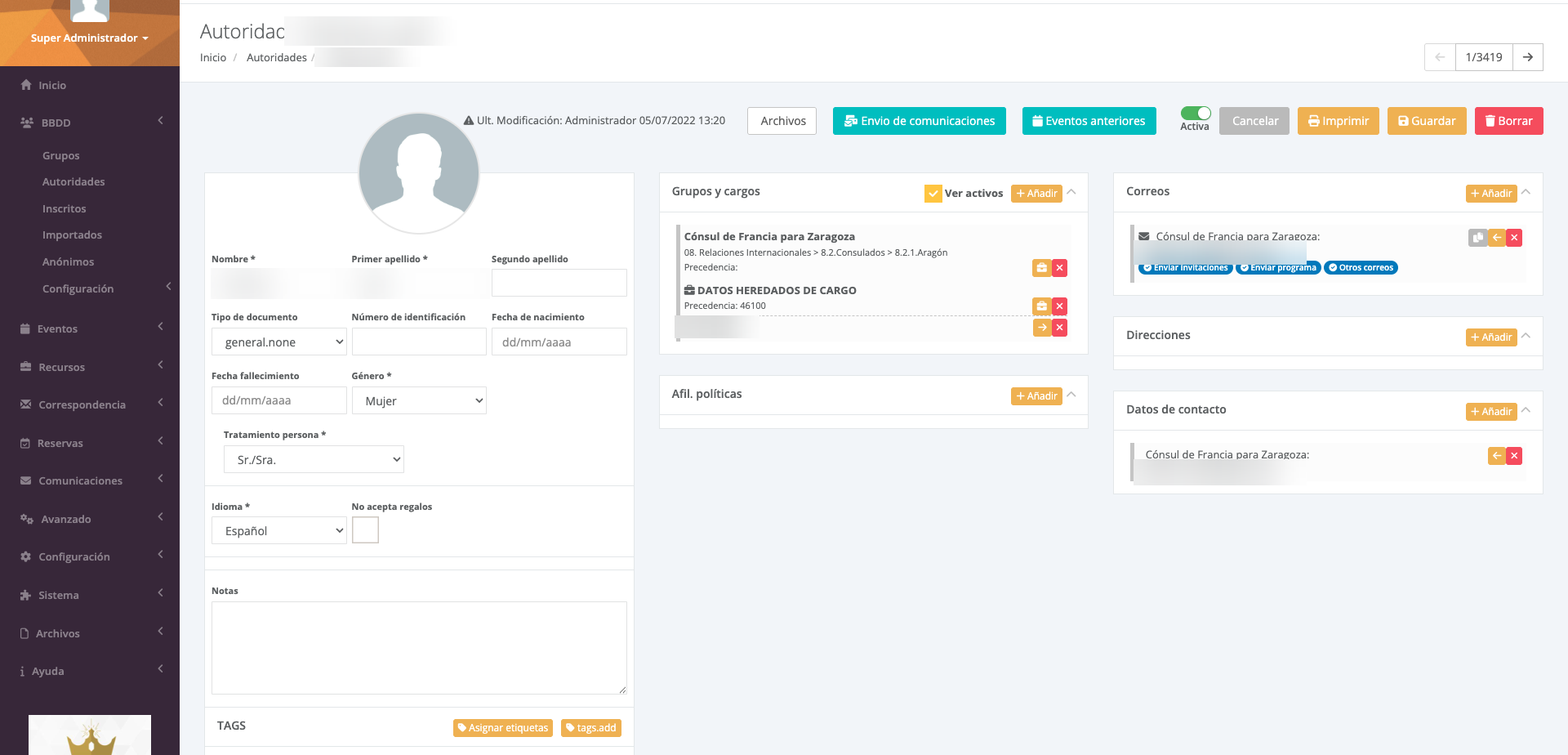Expand the Correspondencia sidebar menu
This screenshot has width=1568, height=755.
click(90, 404)
